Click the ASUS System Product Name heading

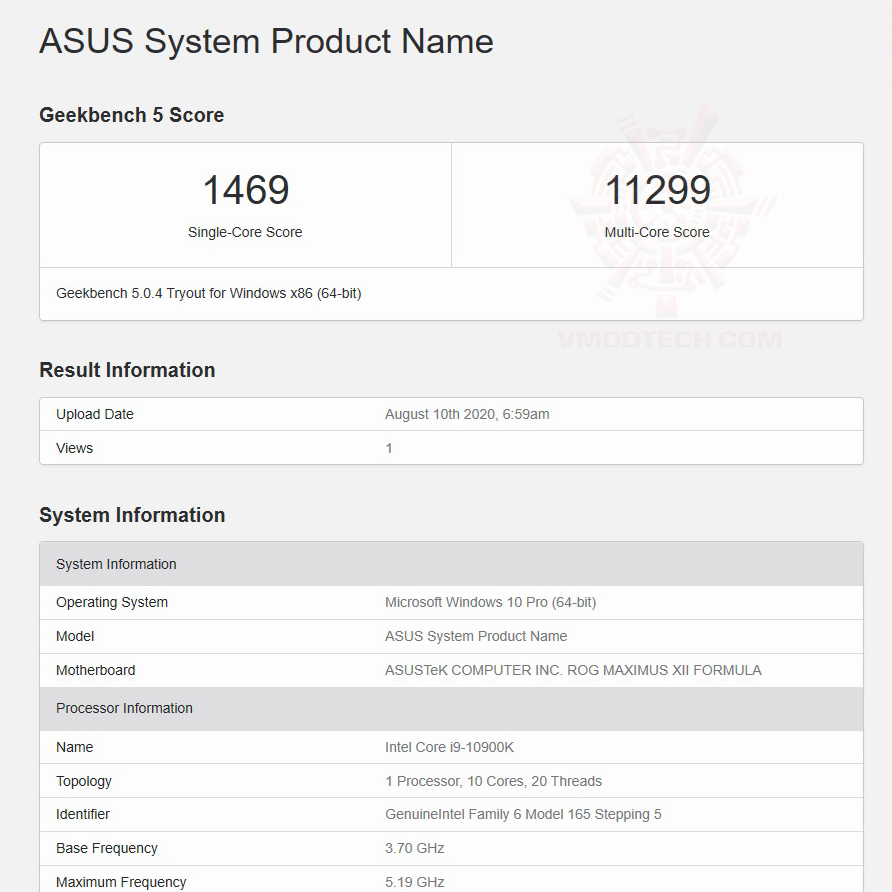click(266, 41)
